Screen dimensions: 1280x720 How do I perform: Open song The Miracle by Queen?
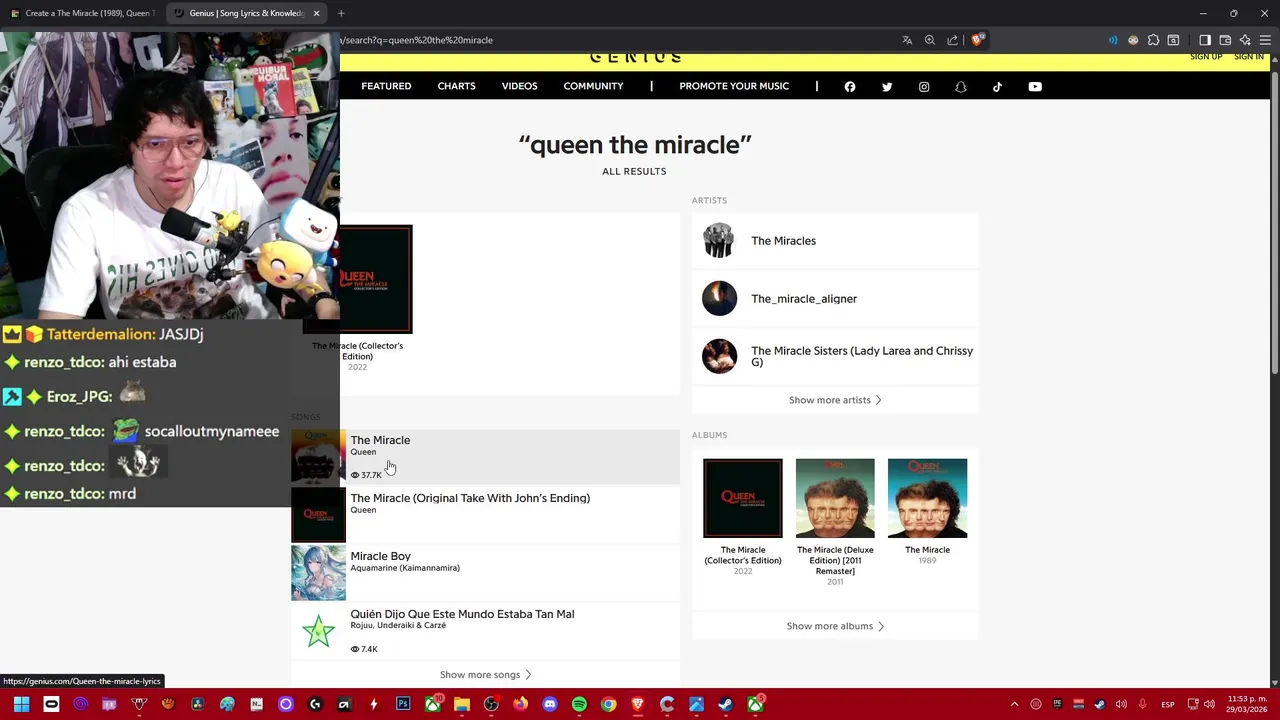(485, 457)
